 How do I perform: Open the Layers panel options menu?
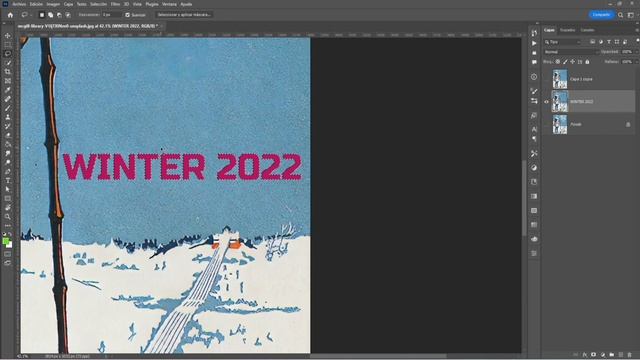(x=637, y=30)
